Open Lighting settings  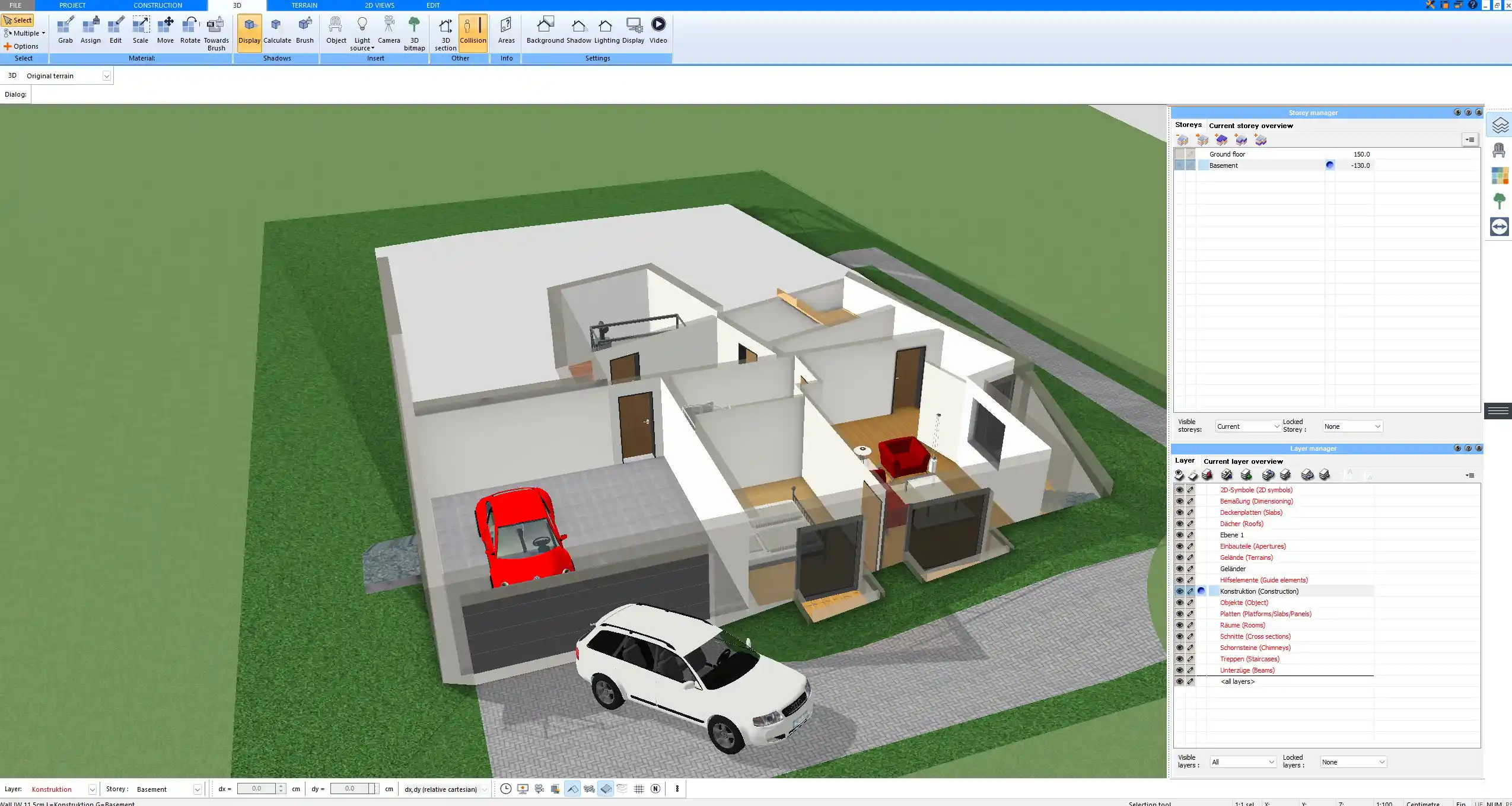click(607, 31)
